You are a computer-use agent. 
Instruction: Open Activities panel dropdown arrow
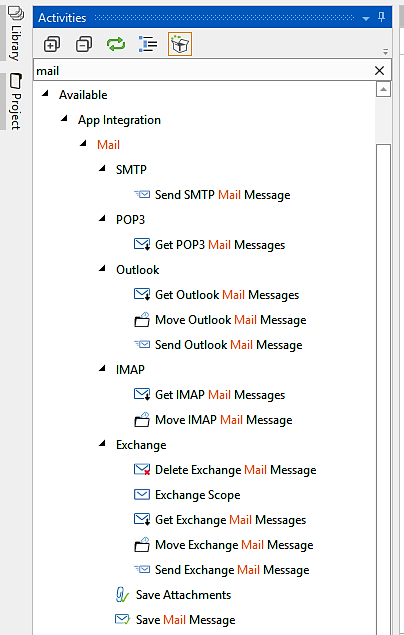pyautogui.click(x=366, y=18)
